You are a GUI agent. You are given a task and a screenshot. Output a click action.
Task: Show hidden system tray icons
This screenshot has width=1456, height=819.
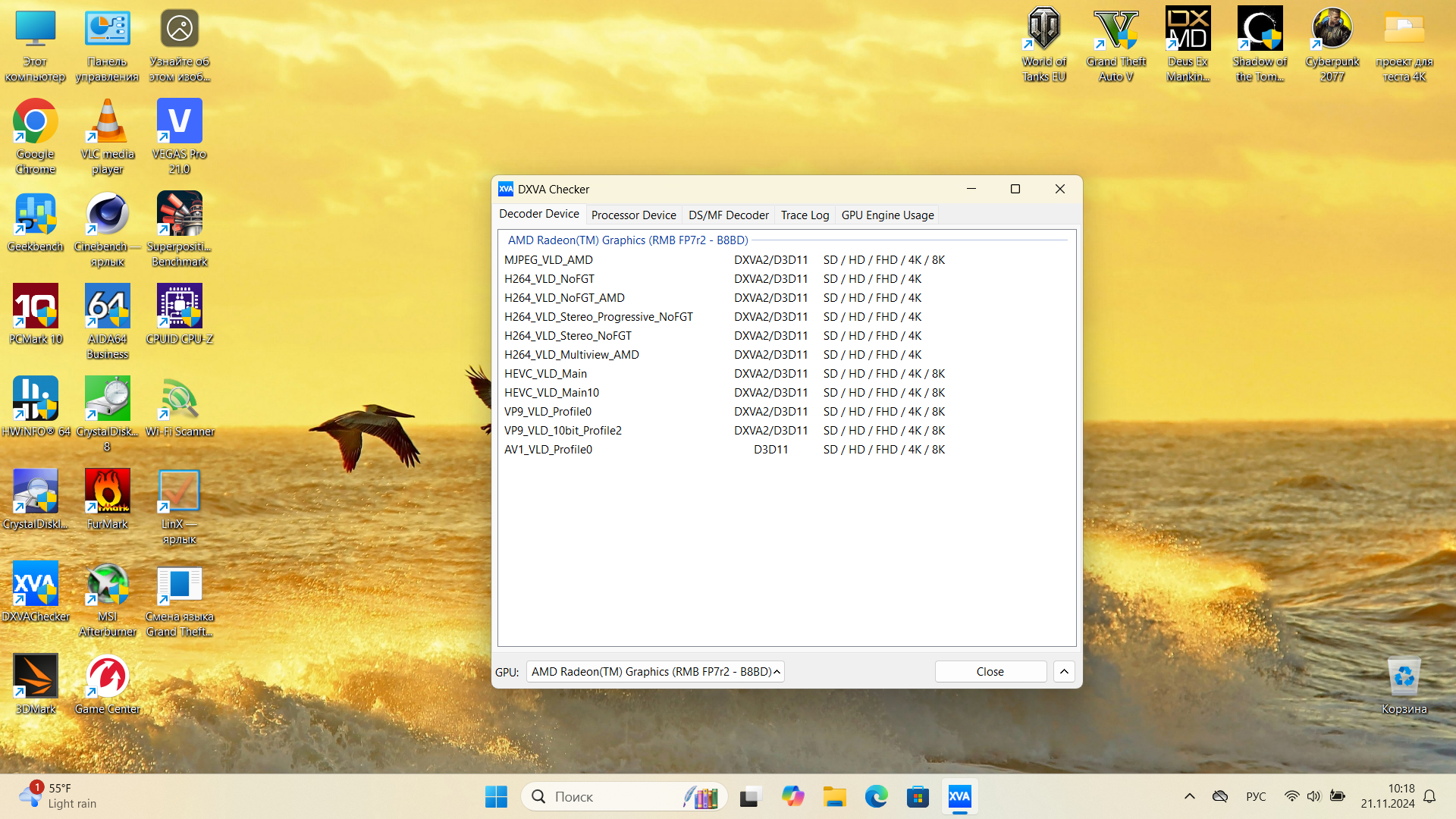1189,796
